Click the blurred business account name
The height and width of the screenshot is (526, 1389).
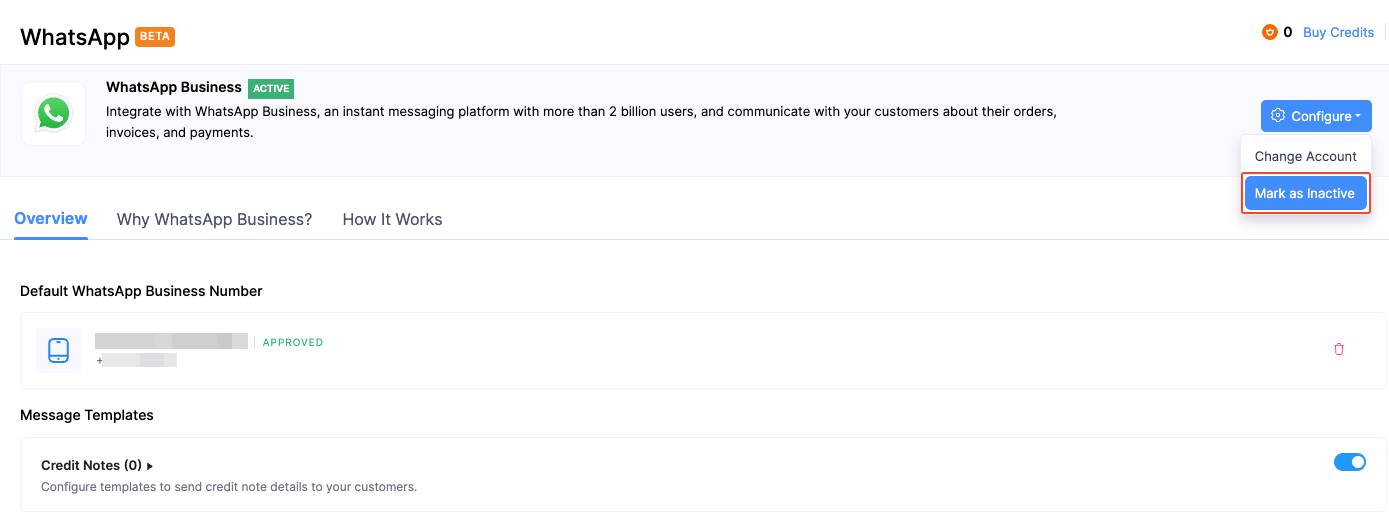click(171, 341)
